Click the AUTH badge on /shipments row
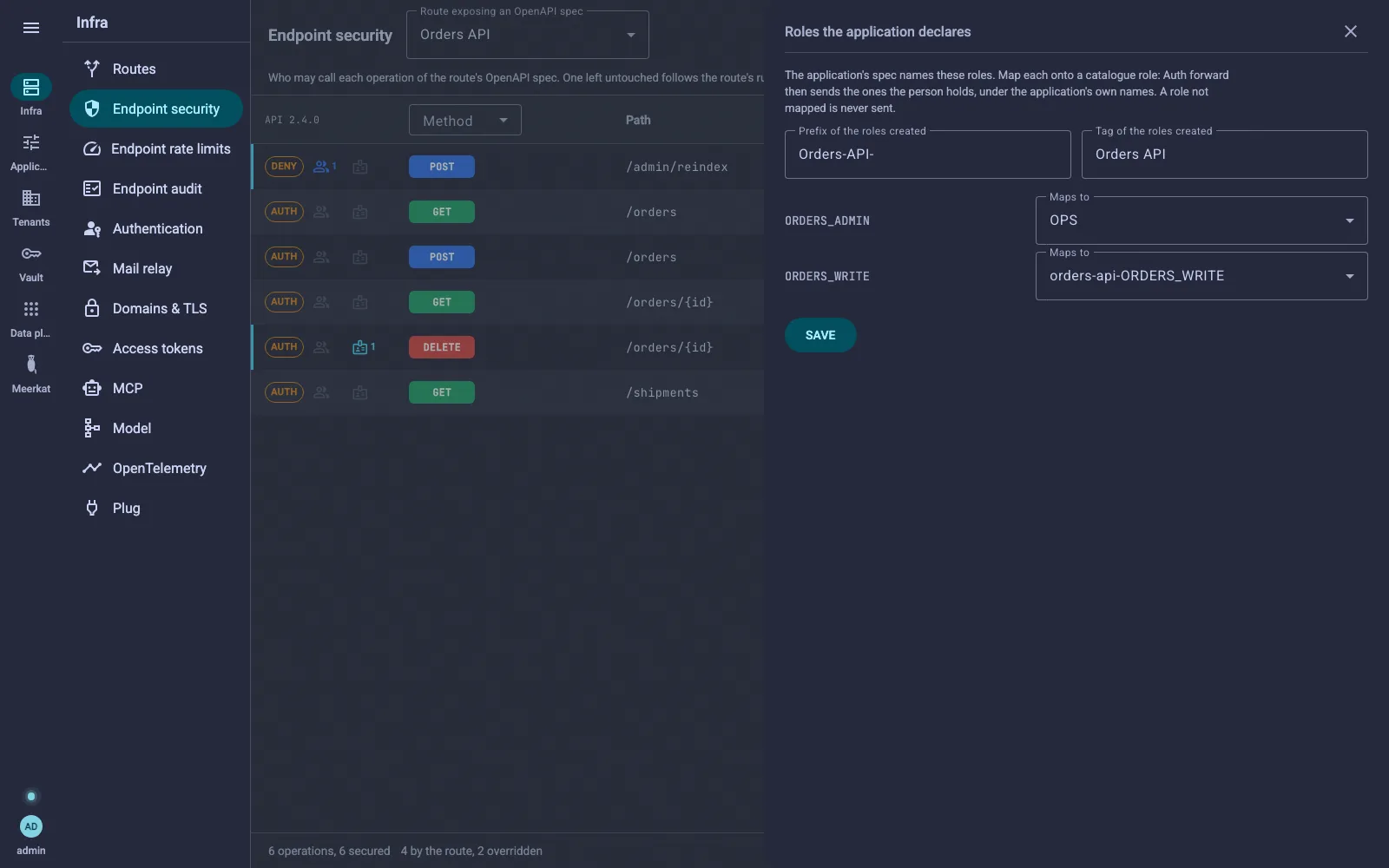 pyautogui.click(x=284, y=392)
